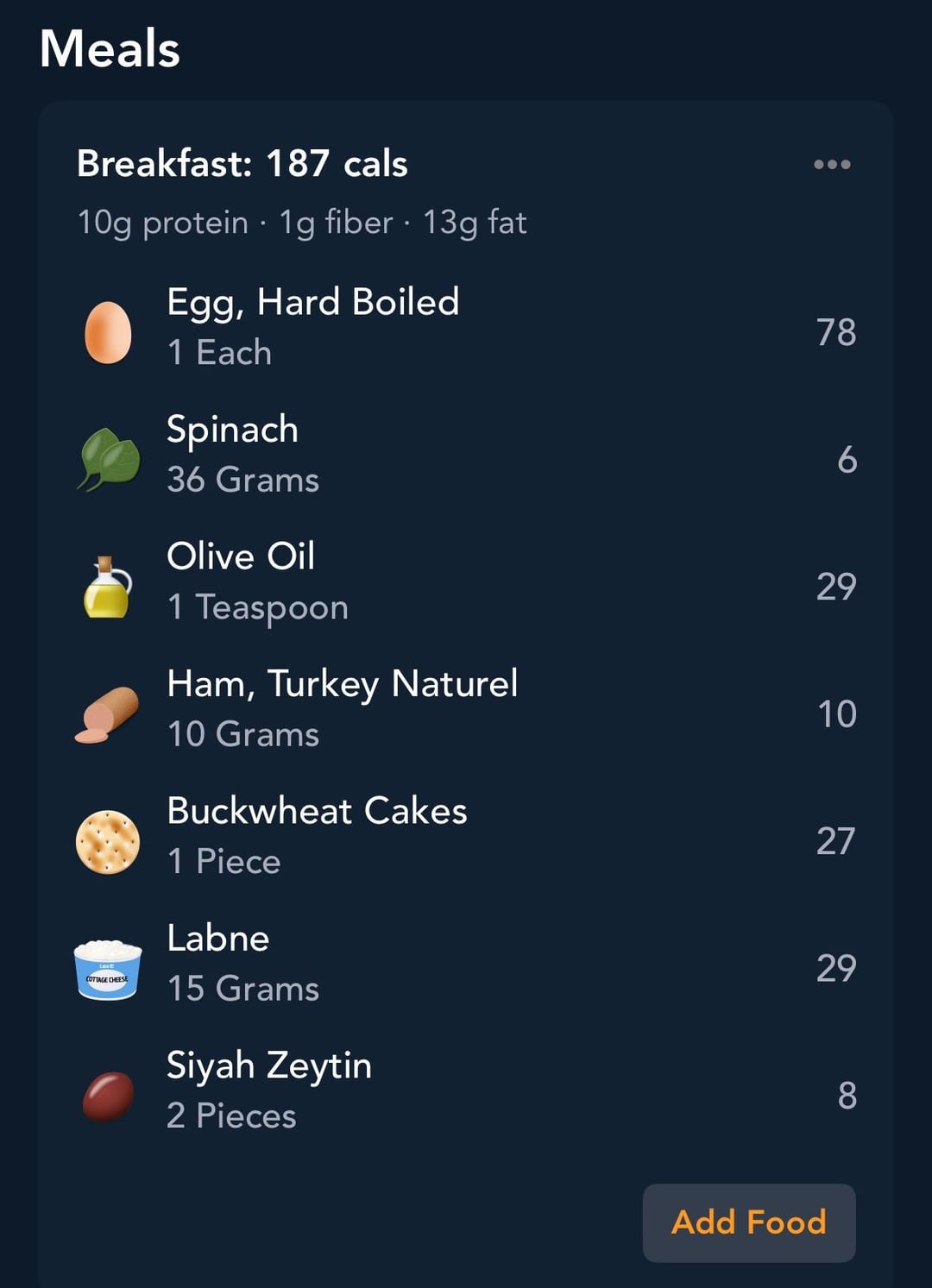Tap the buckwheat cake cracker icon
This screenshot has height=1288, width=932.
click(x=108, y=841)
